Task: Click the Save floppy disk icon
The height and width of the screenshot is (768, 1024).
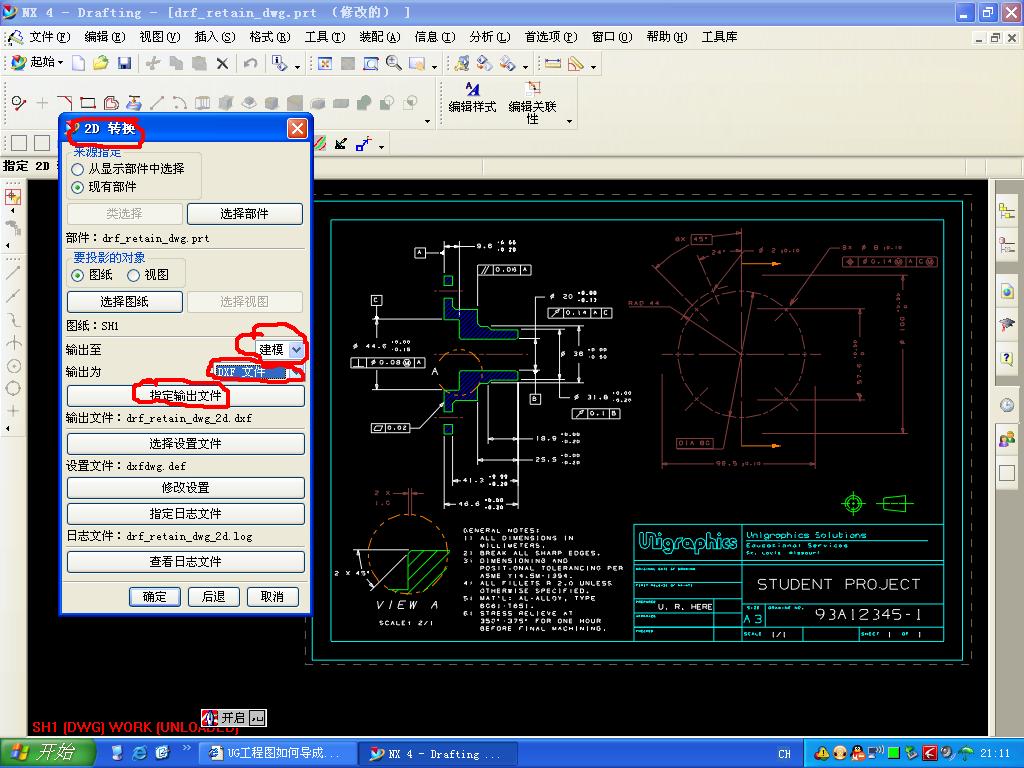Action: pyautogui.click(x=123, y=63)
